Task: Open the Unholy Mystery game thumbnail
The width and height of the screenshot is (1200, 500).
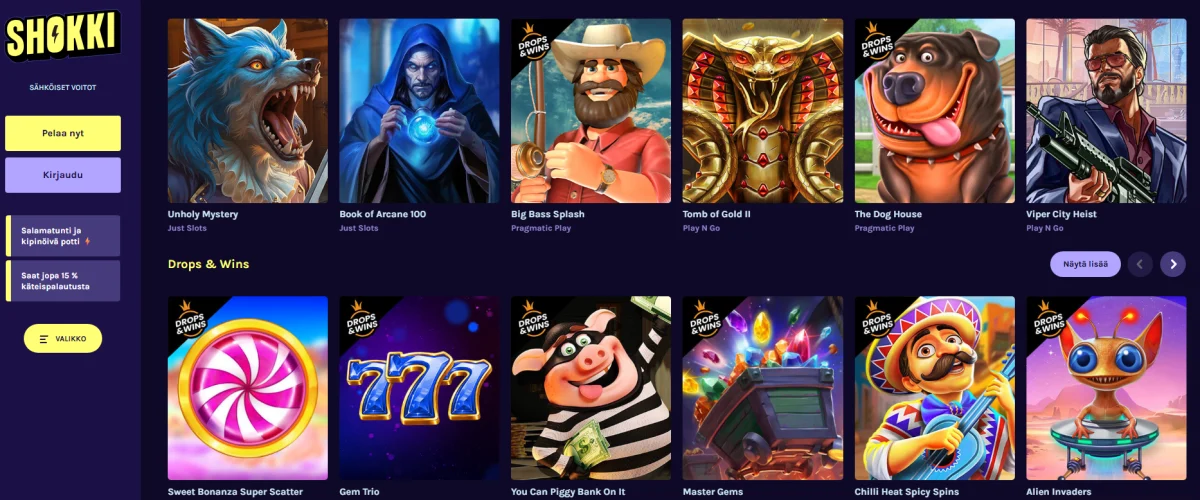Action: [248, 111]
